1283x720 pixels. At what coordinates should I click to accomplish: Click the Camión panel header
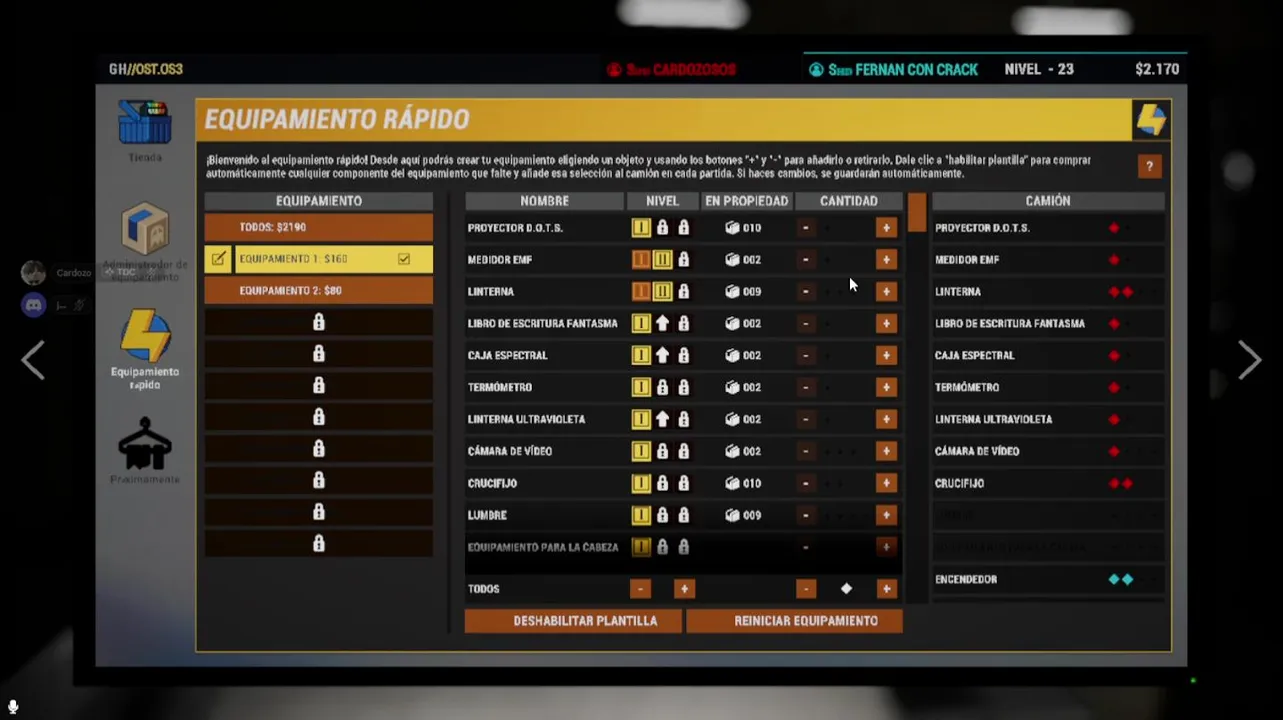click(x=1048, y=201)
